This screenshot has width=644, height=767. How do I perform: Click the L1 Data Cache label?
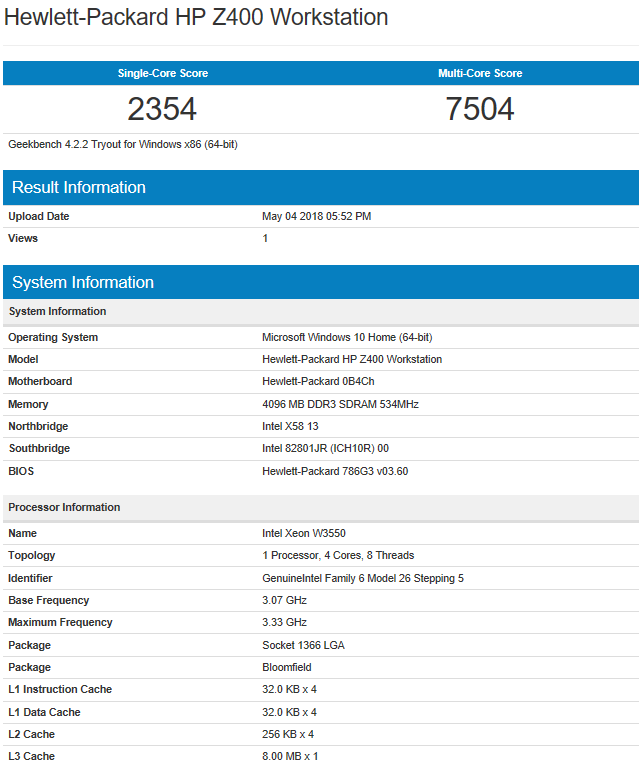(x=44, y=713)
